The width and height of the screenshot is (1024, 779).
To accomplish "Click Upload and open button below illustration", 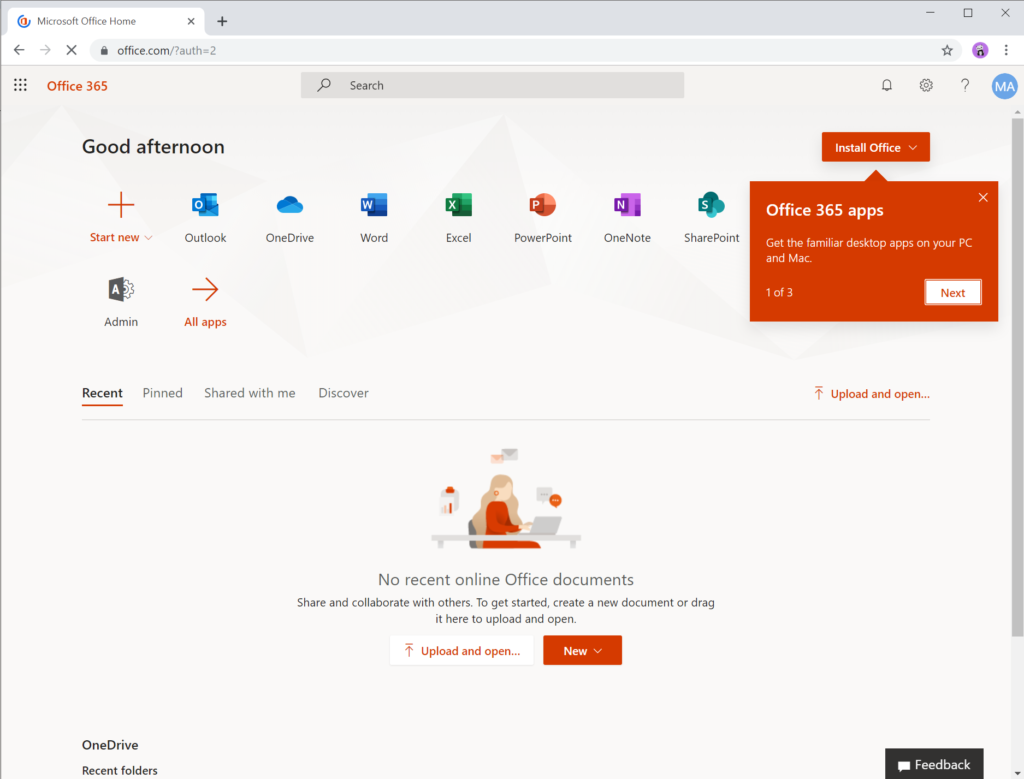I will (462, 650).
